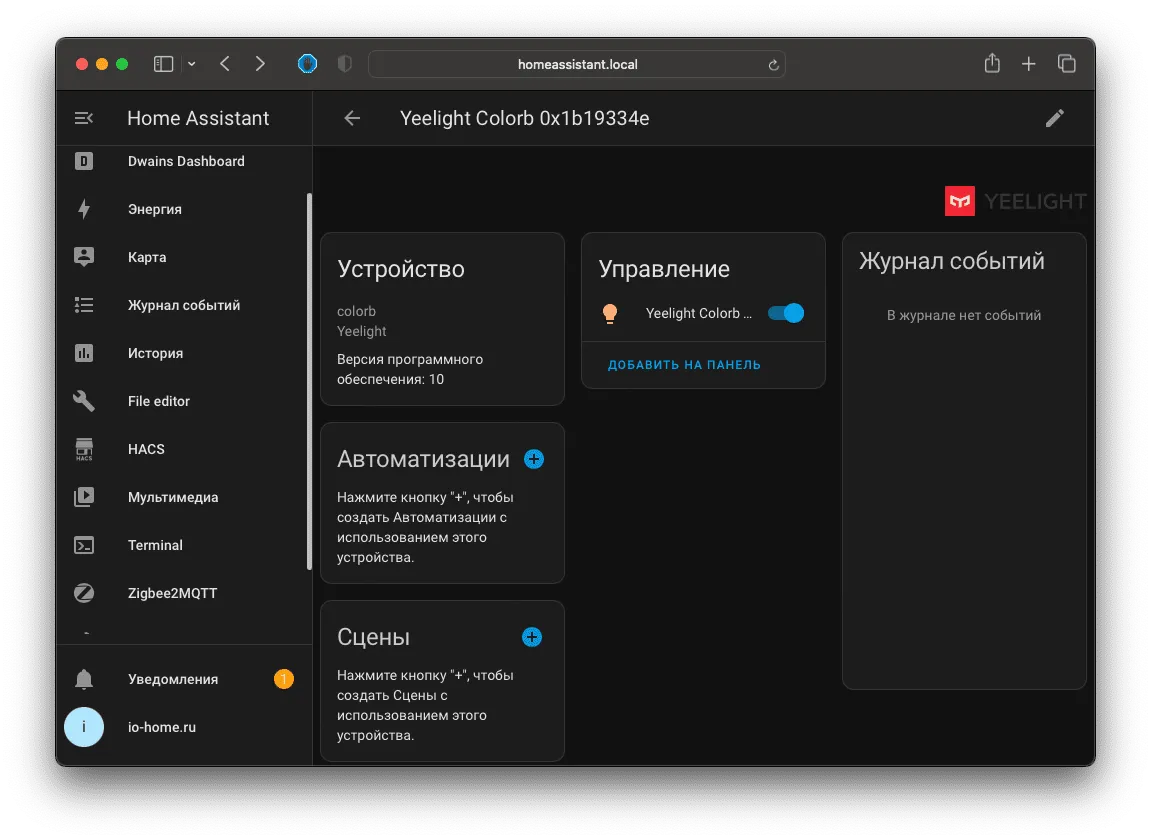
Task: Open the Энергия lightning bolt item
Action: (x=183, y=209)
